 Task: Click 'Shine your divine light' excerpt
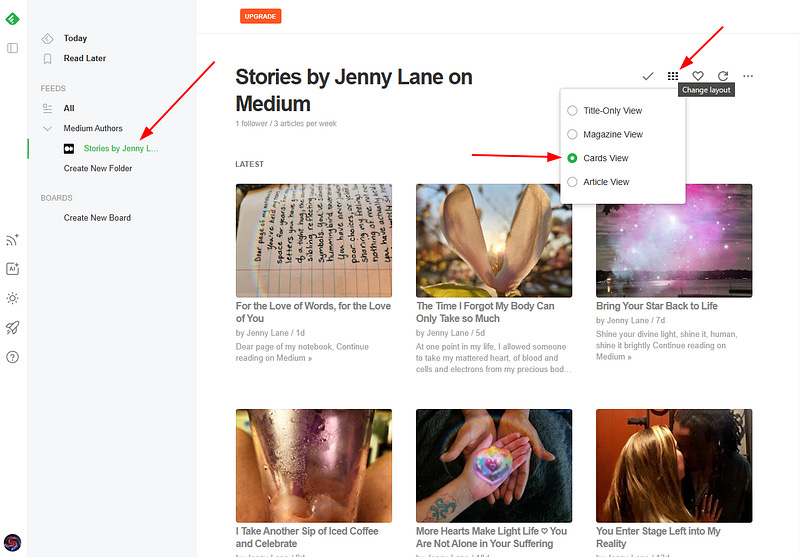point(666,346)
